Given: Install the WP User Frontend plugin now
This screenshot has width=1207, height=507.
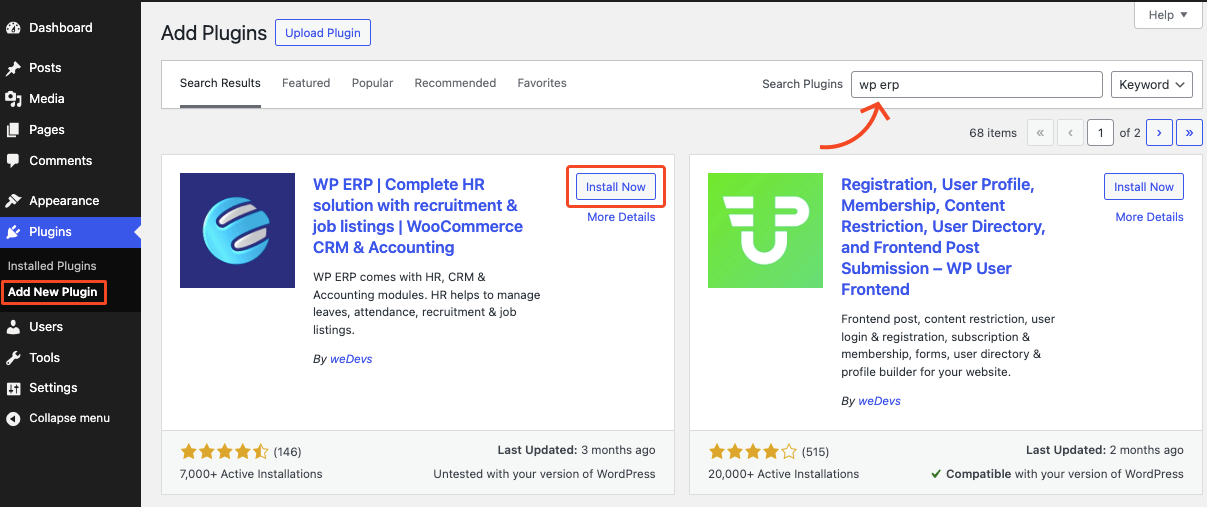Looking at the screenshot, I should pos(1144,187).
